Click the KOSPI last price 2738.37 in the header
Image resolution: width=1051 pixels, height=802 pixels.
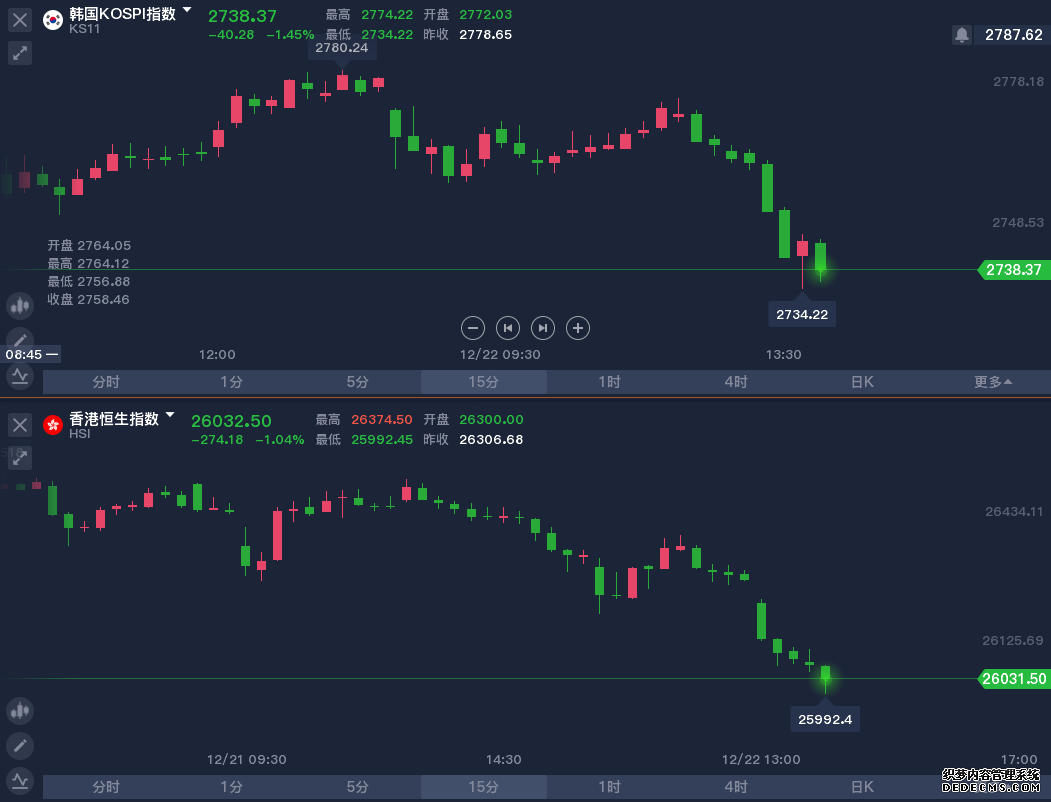(242, 16)
